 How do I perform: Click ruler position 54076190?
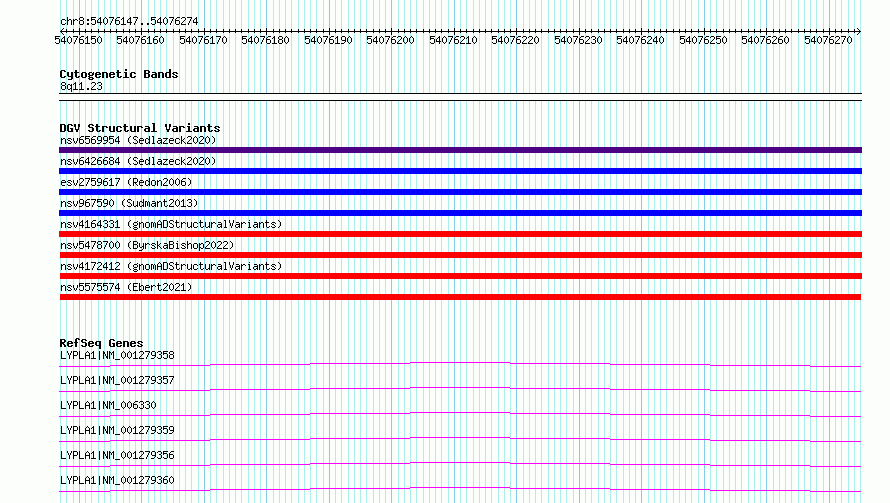(328, 40)
